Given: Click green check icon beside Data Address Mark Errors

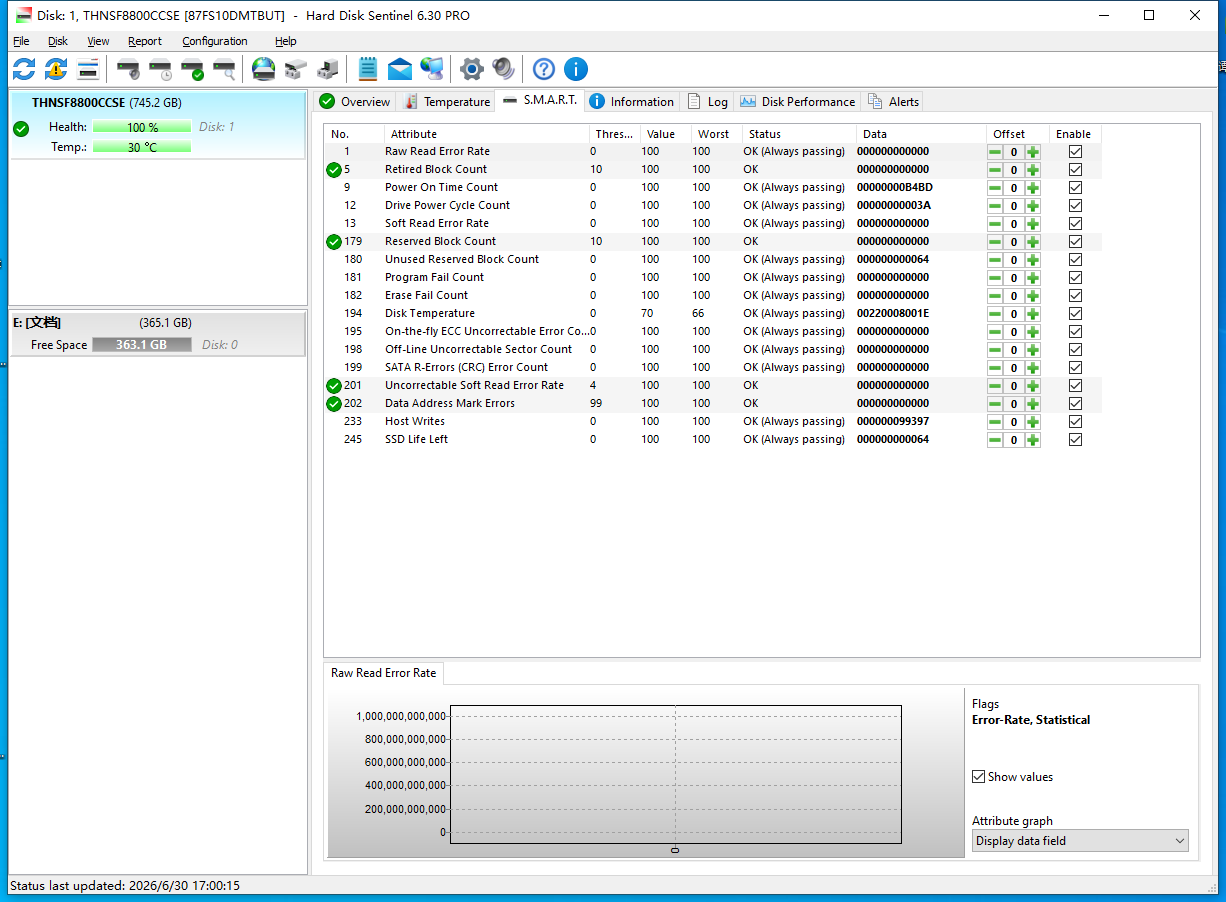Looking at the screenshot, I should (334, 404).
